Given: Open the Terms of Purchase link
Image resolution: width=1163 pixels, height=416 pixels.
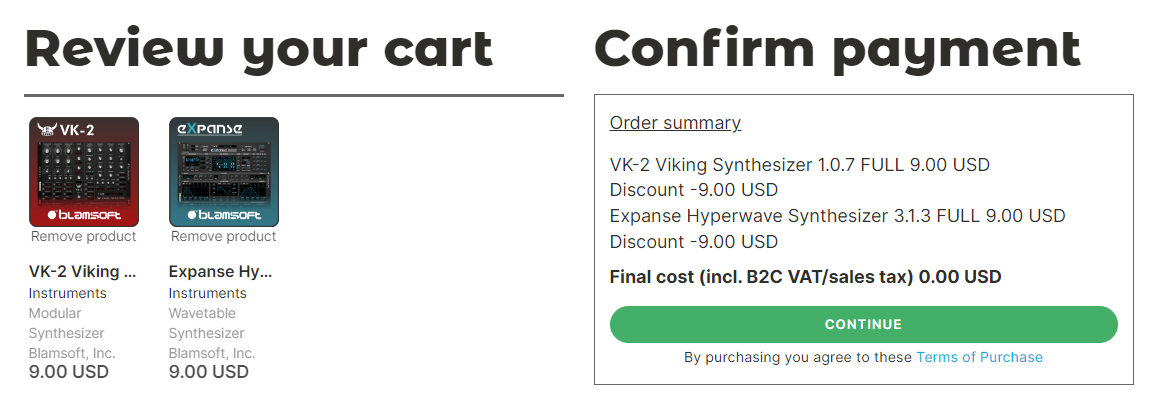Looking at the screenshot, I should click(980, 357).
